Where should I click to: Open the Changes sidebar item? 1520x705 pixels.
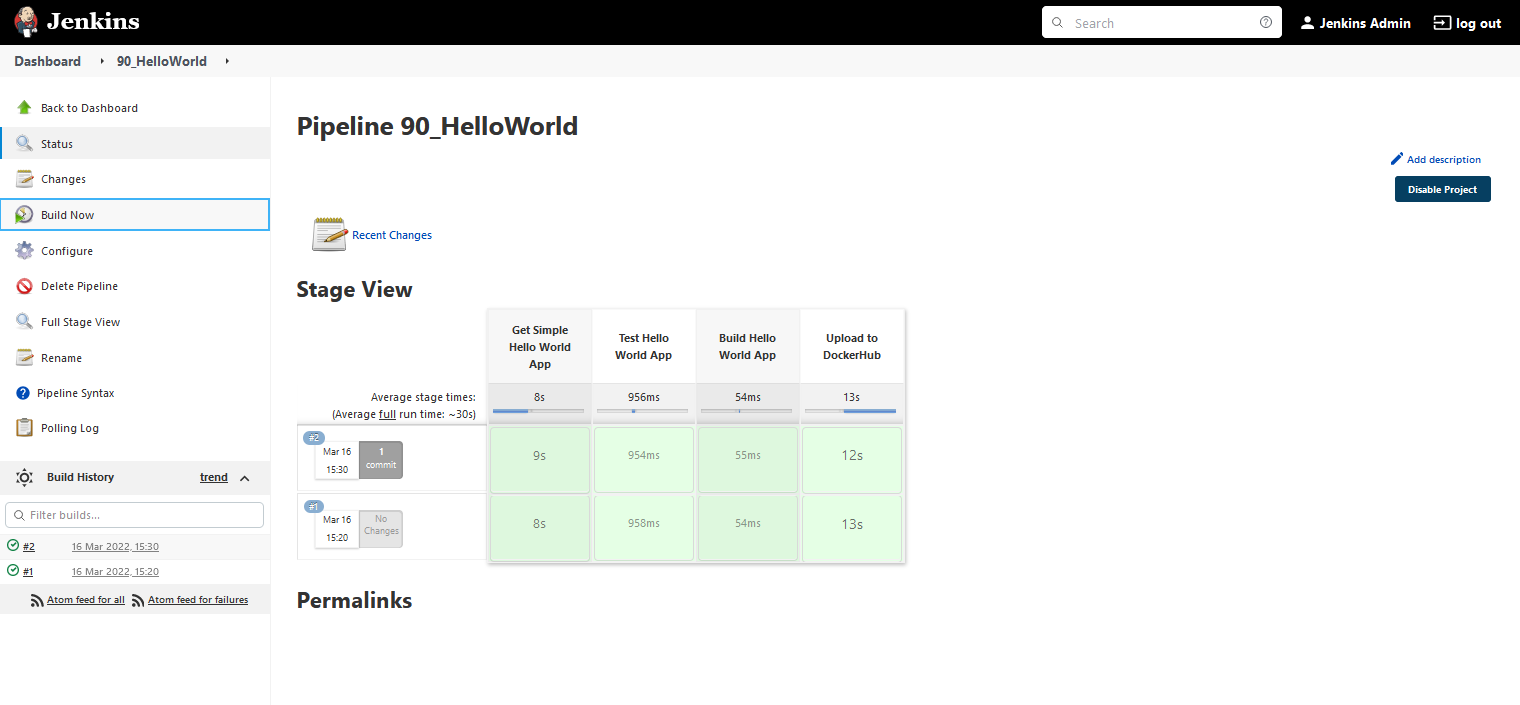coord(63,180)
